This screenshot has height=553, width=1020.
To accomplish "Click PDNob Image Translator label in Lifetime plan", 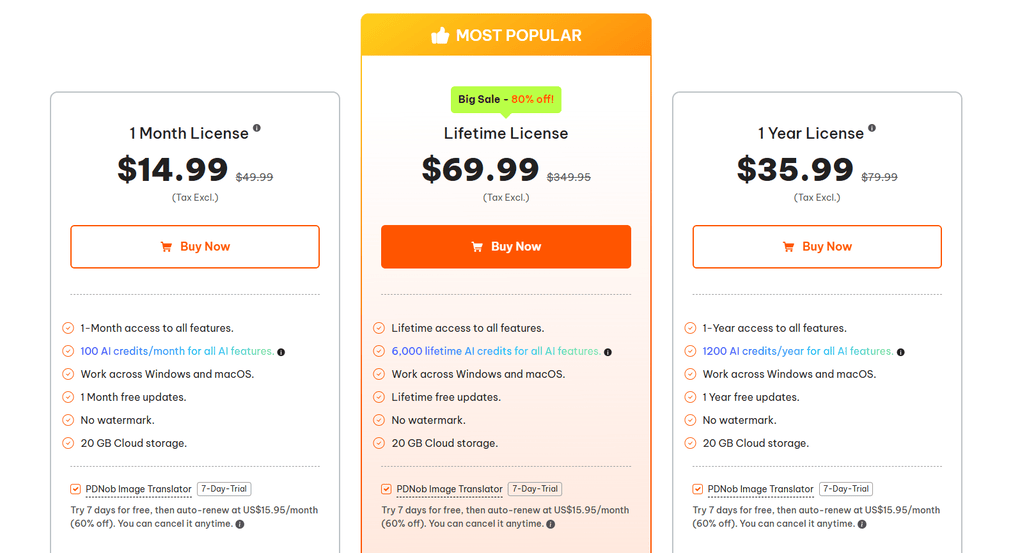I will click(x=449, y=489).
